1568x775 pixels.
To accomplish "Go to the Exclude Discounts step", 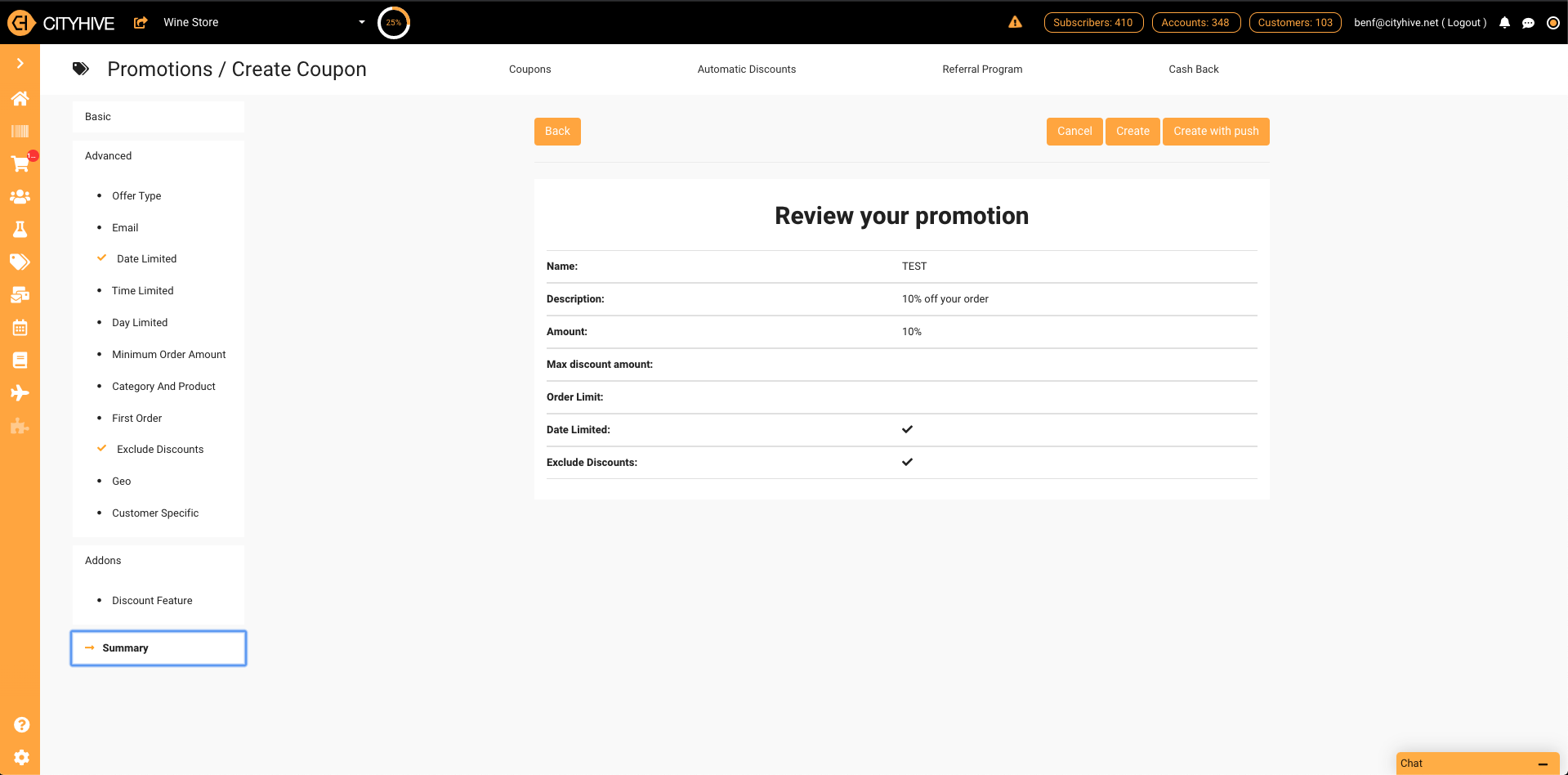I will [160, 450].
